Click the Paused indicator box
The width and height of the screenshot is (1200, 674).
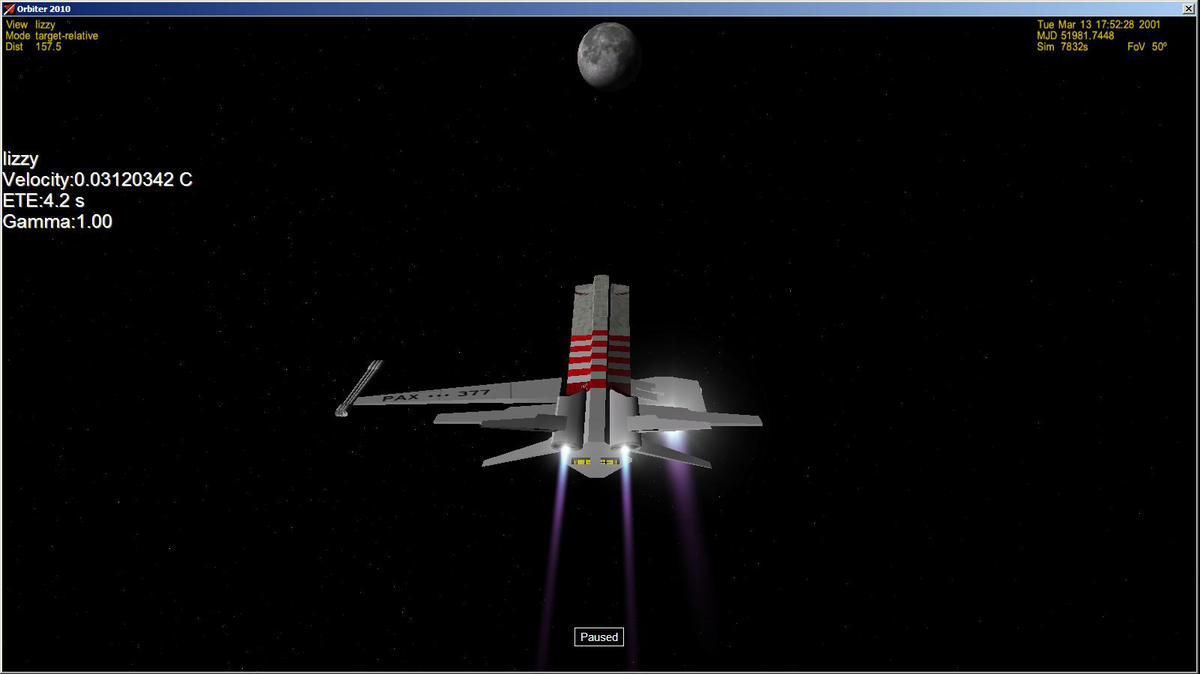(599, 637)
